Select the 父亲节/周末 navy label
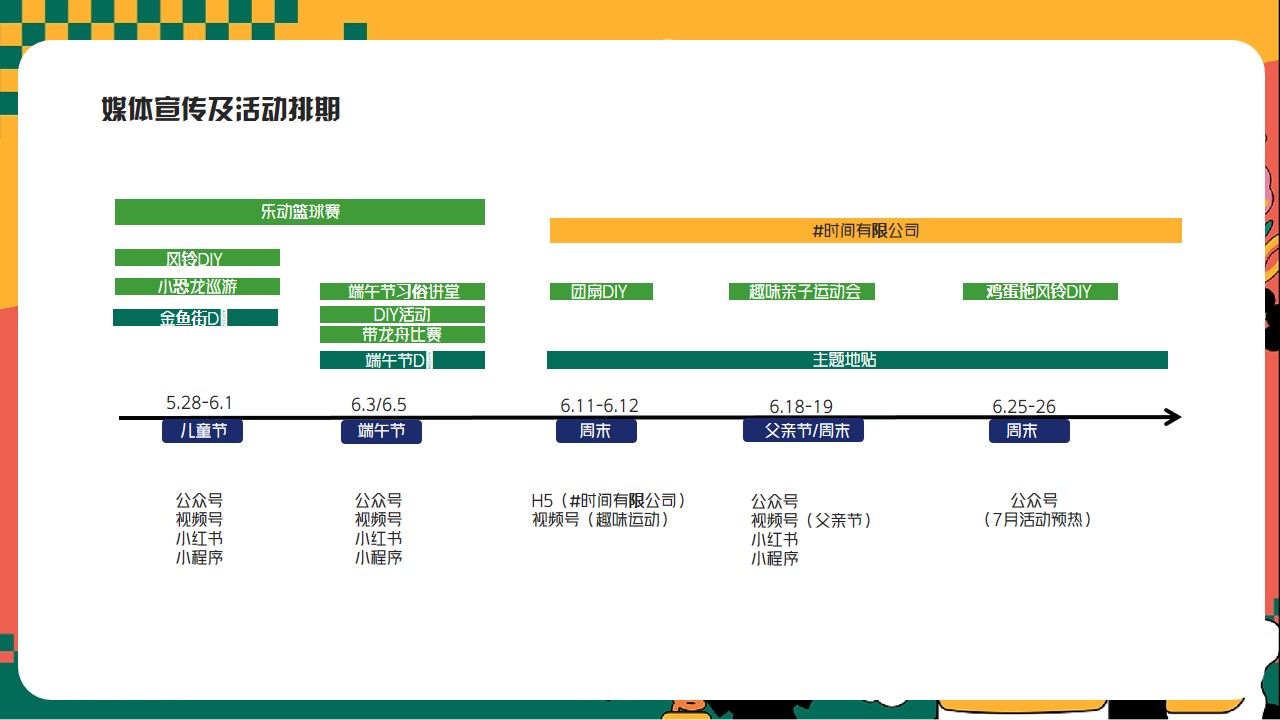 [x=803, y=431]
